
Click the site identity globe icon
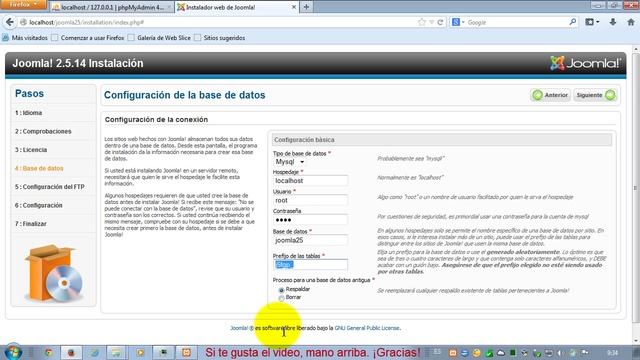(x=23, y=22)
